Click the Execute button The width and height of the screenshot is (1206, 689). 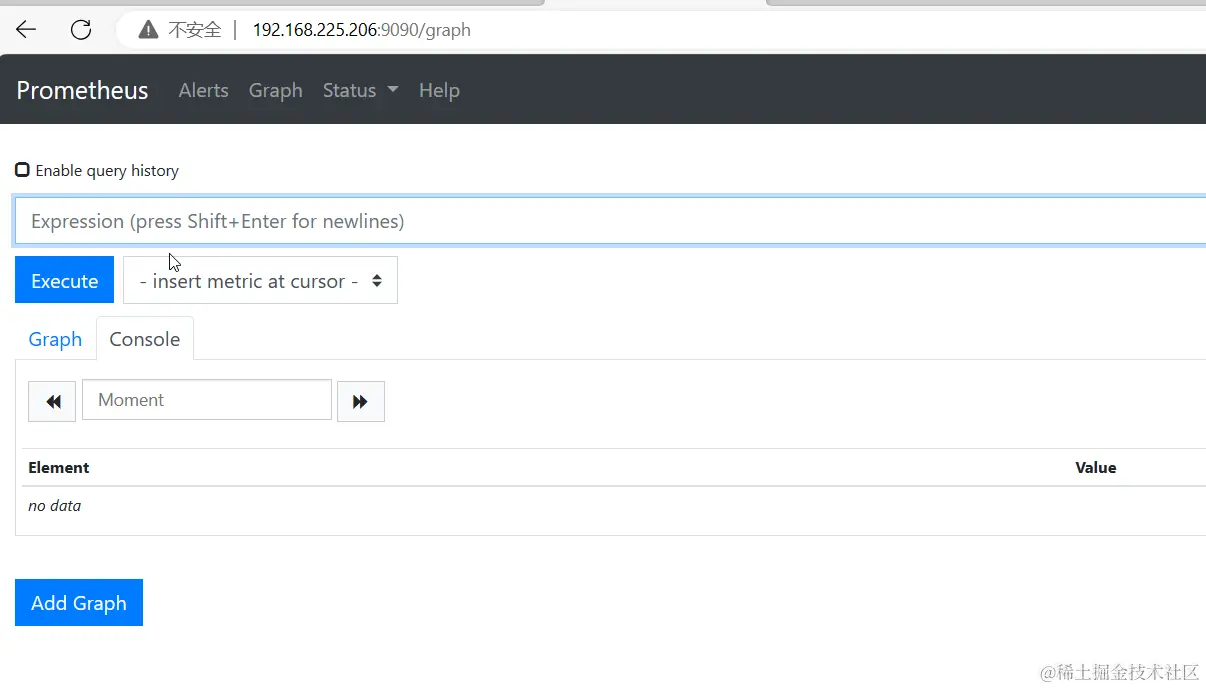pos(64,281)
